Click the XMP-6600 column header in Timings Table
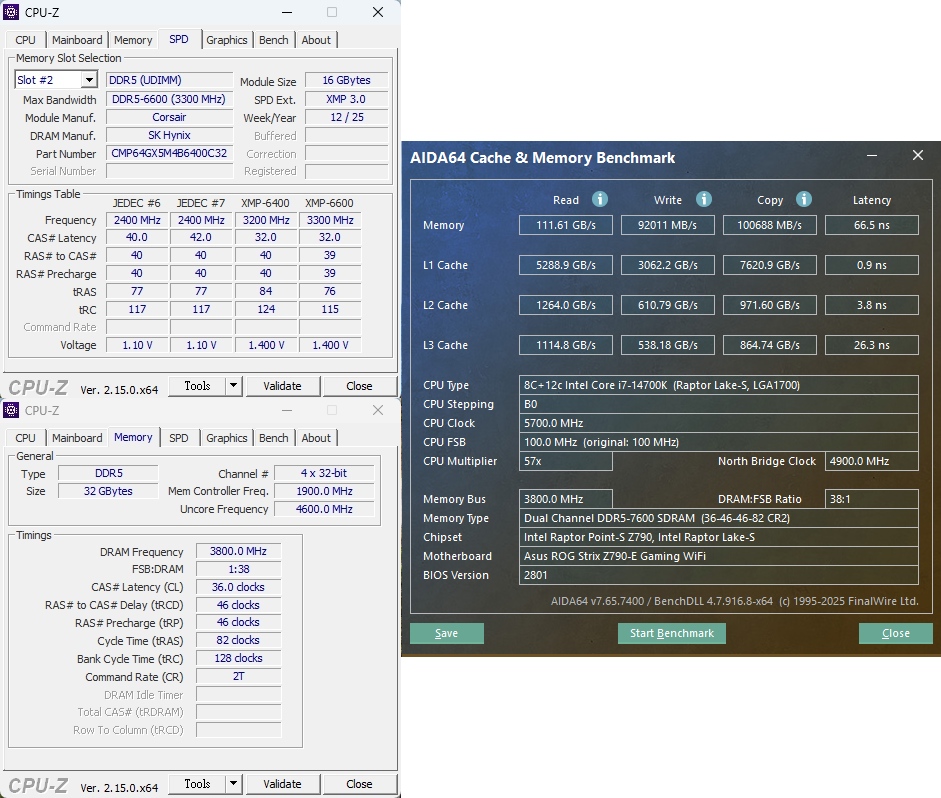This screenshot has height=798, width=941. pyautogui.click(x=329, y=203)
